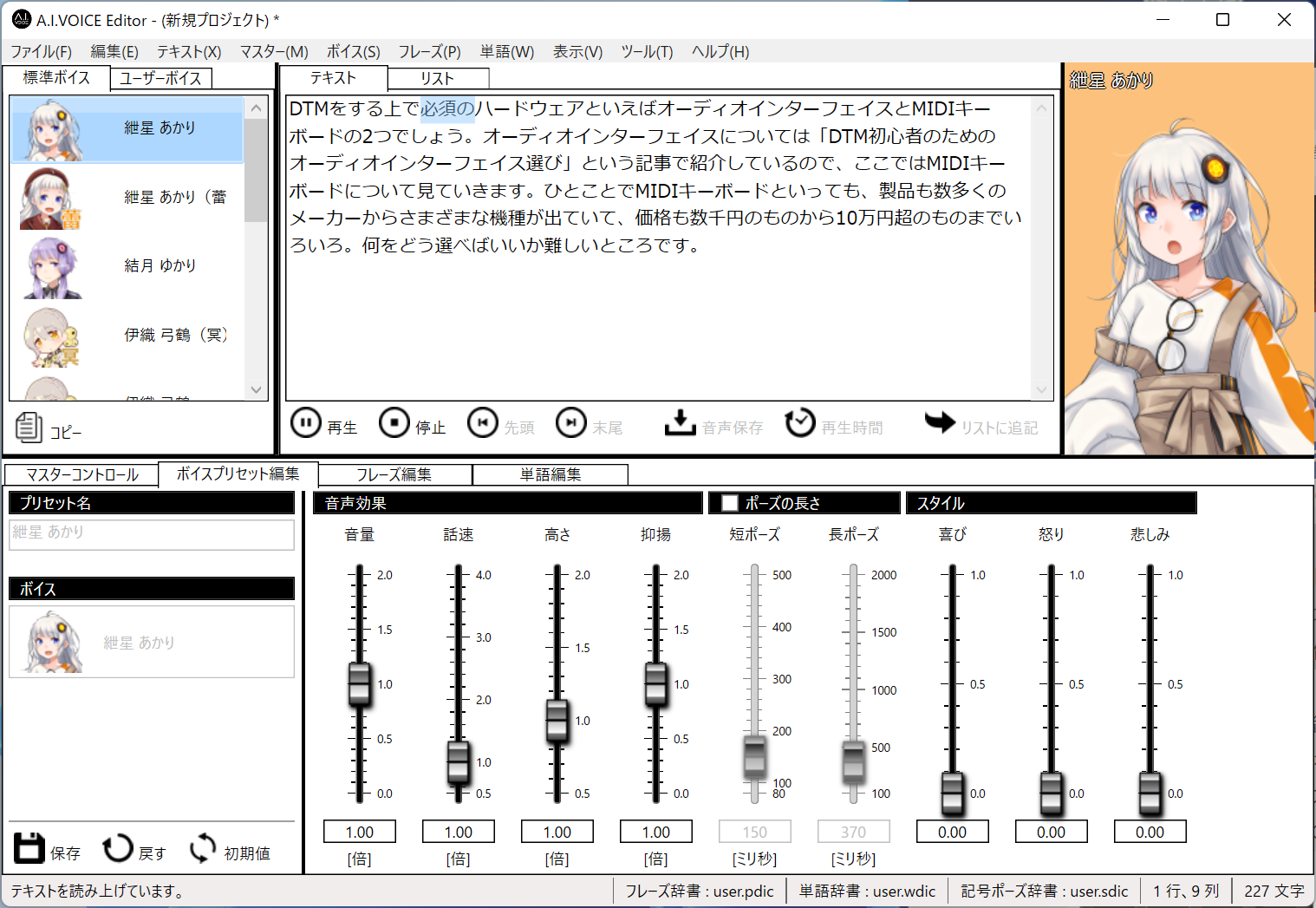
Task: Click the 音声保存 download icon
Action: coord(680,422)
